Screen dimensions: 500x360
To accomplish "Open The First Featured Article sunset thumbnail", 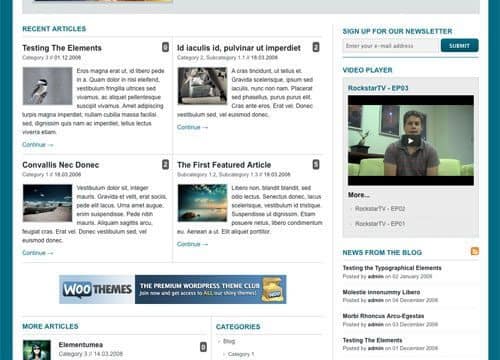I will (x=202, y=203).
